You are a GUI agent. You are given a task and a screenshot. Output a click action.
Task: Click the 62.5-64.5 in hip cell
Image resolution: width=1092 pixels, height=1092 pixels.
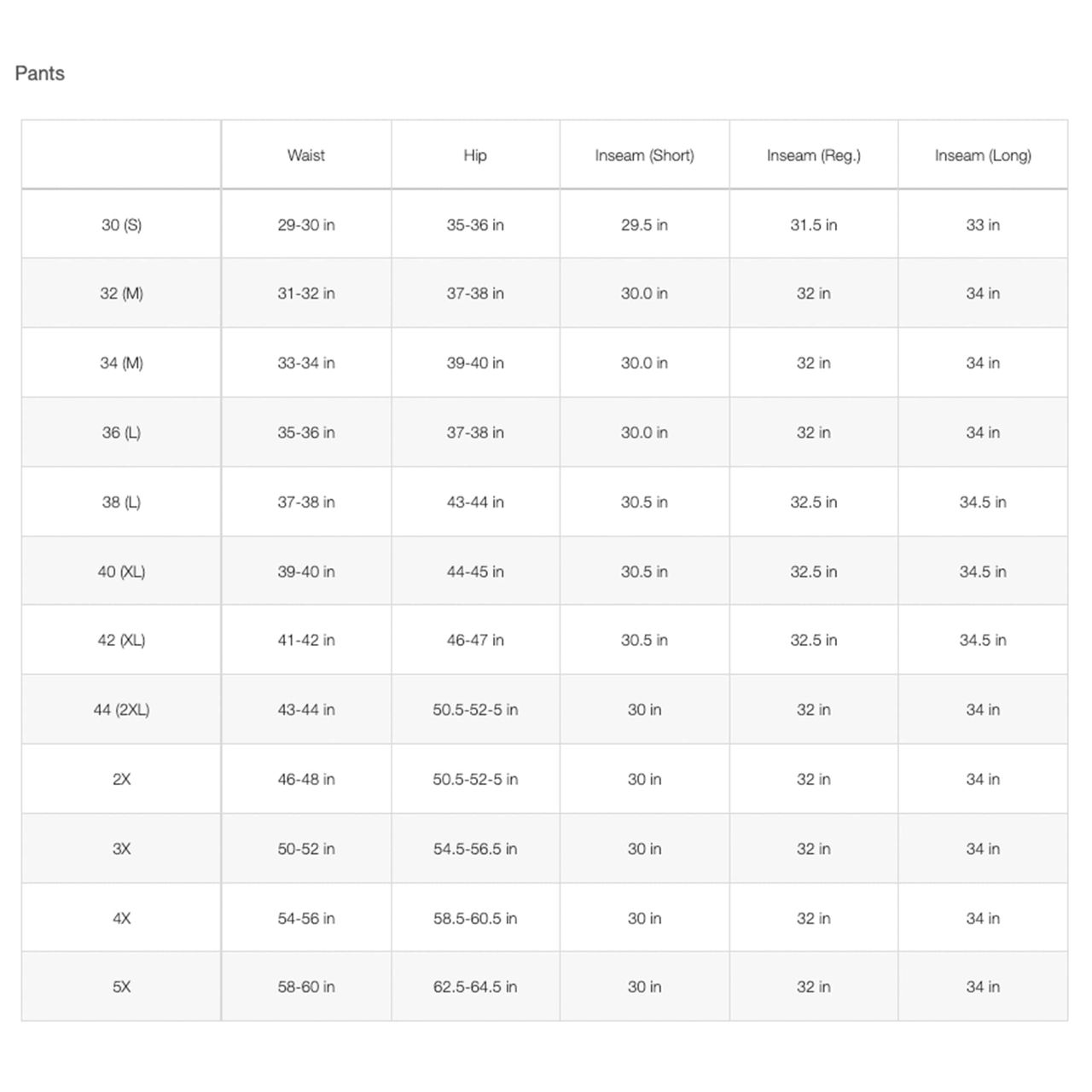475,987
